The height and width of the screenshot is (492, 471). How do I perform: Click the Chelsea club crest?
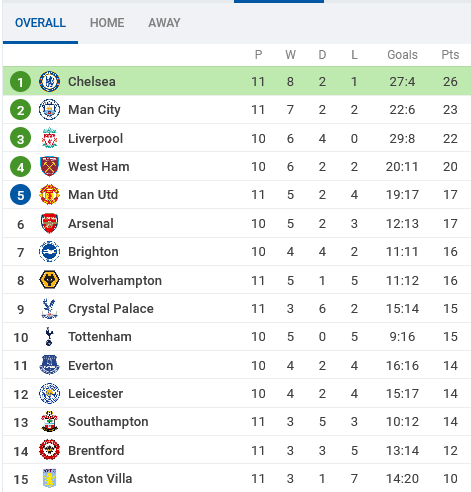click(49, 82)
